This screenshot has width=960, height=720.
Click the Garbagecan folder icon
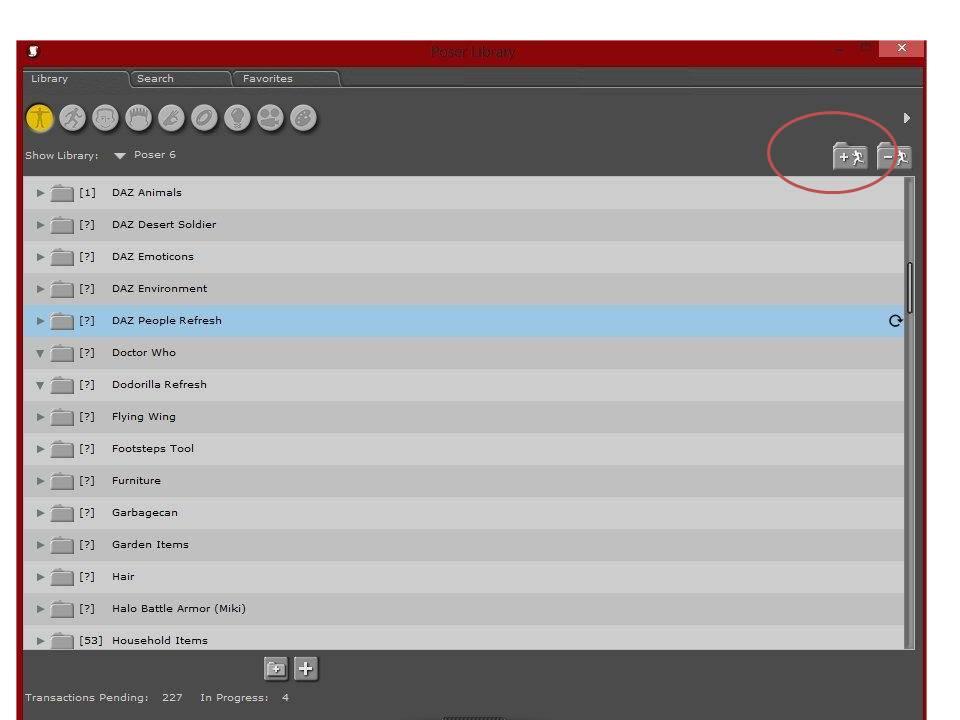pos(61,512)
